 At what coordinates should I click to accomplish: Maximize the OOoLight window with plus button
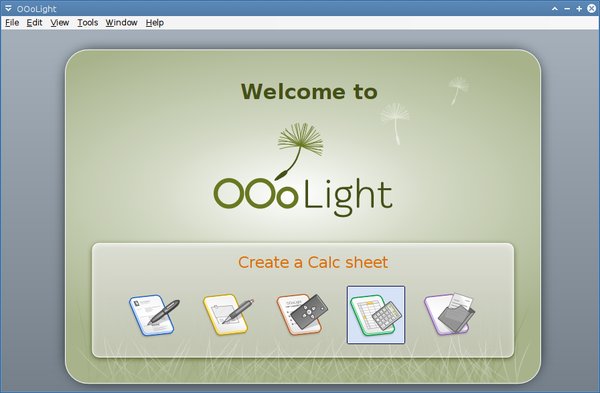tap(579, 8)
